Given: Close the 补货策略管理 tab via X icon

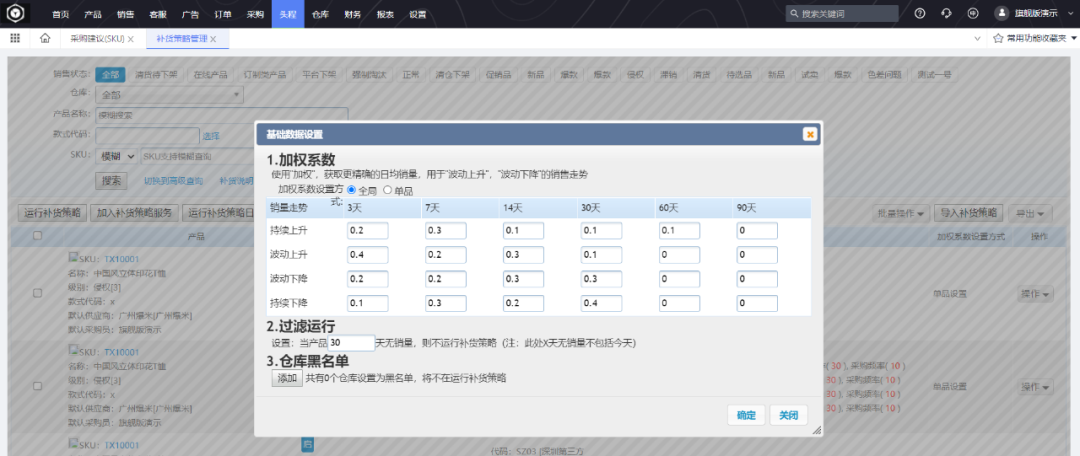Looking at the screenshot, I should pyautogui.click(x=213, y=39).
